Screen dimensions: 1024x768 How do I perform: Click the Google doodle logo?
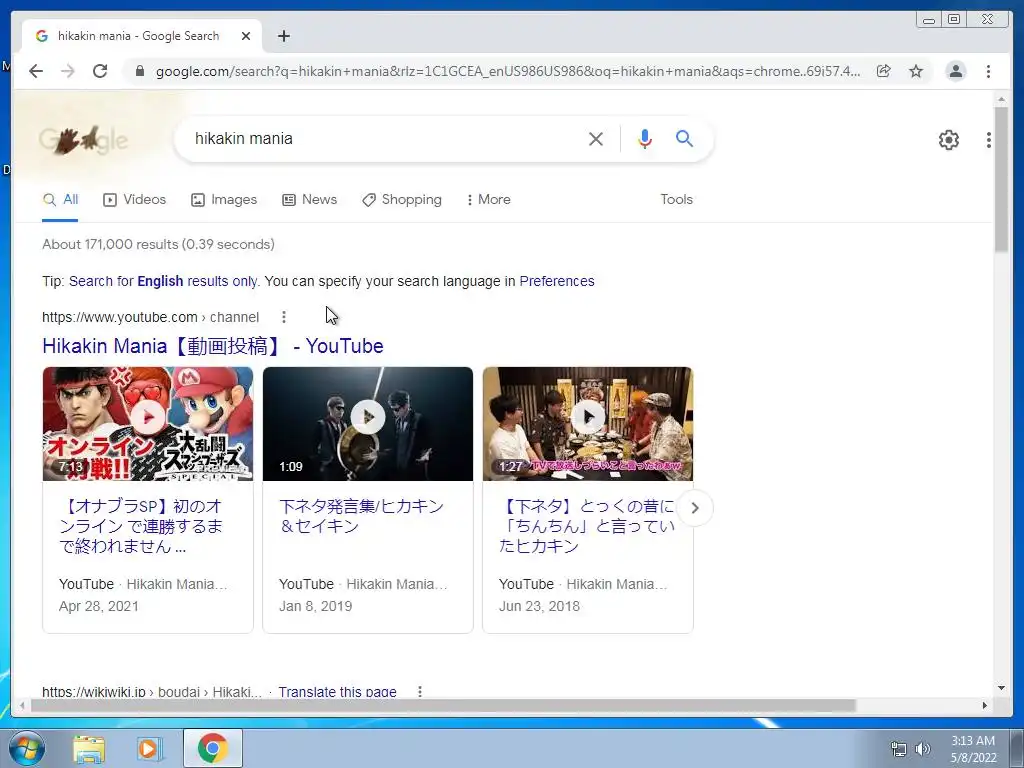pos(83,139)
